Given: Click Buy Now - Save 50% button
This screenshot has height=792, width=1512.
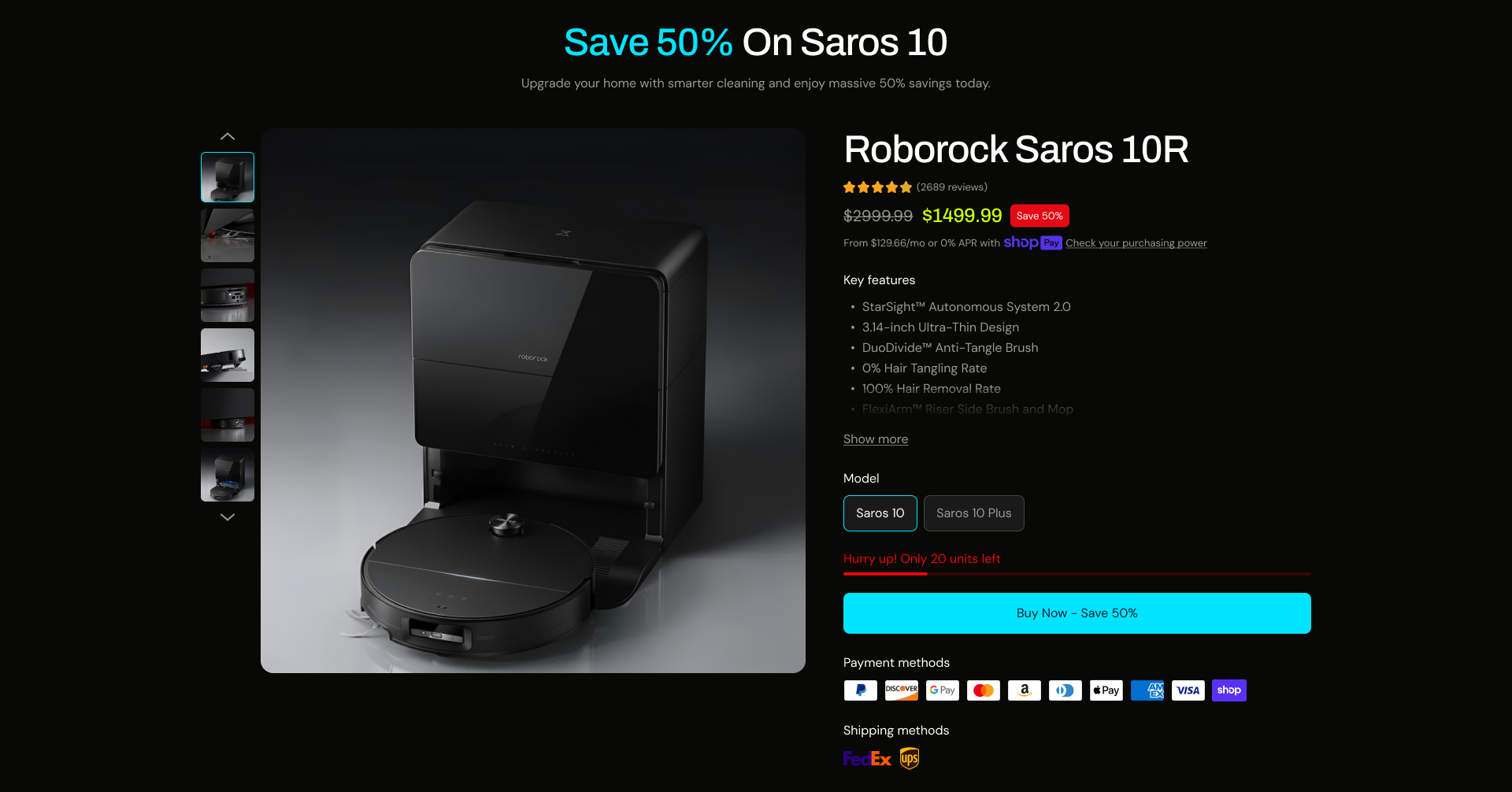Looking at the screenshot, I should (1077, 613).
